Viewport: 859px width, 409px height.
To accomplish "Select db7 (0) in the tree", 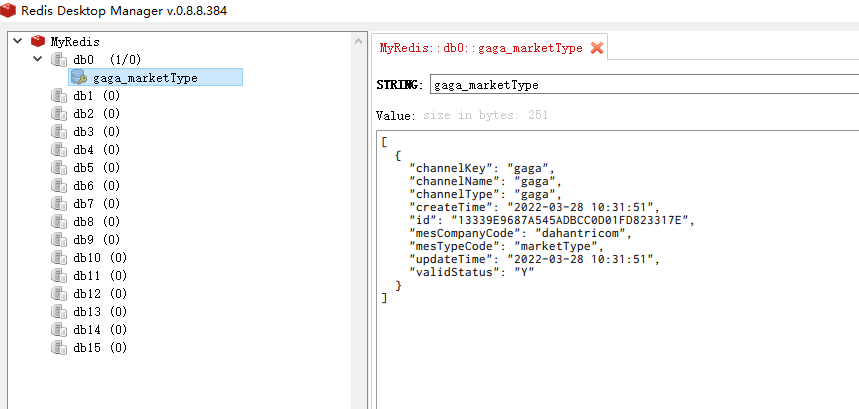I will pos(96,204).
